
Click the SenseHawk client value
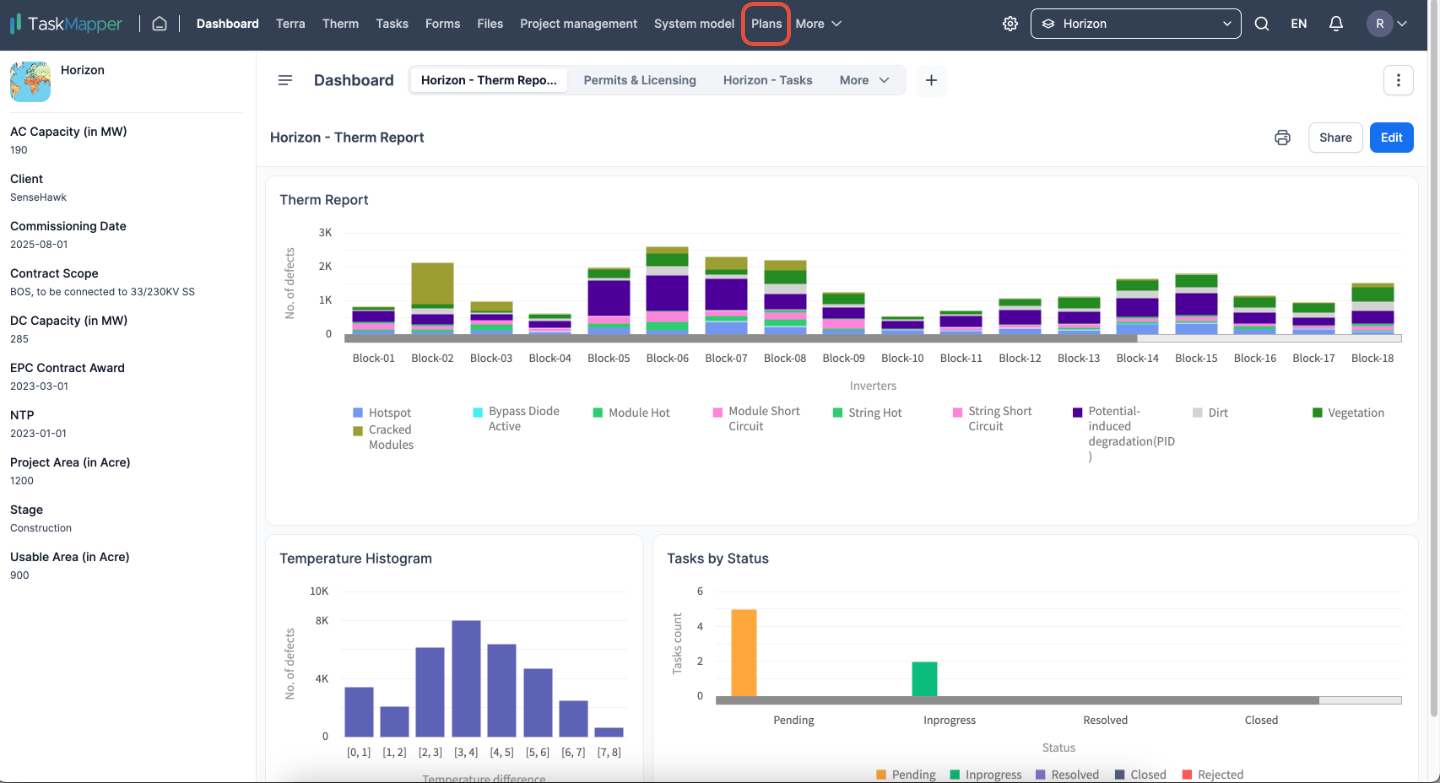pos(38,197)
